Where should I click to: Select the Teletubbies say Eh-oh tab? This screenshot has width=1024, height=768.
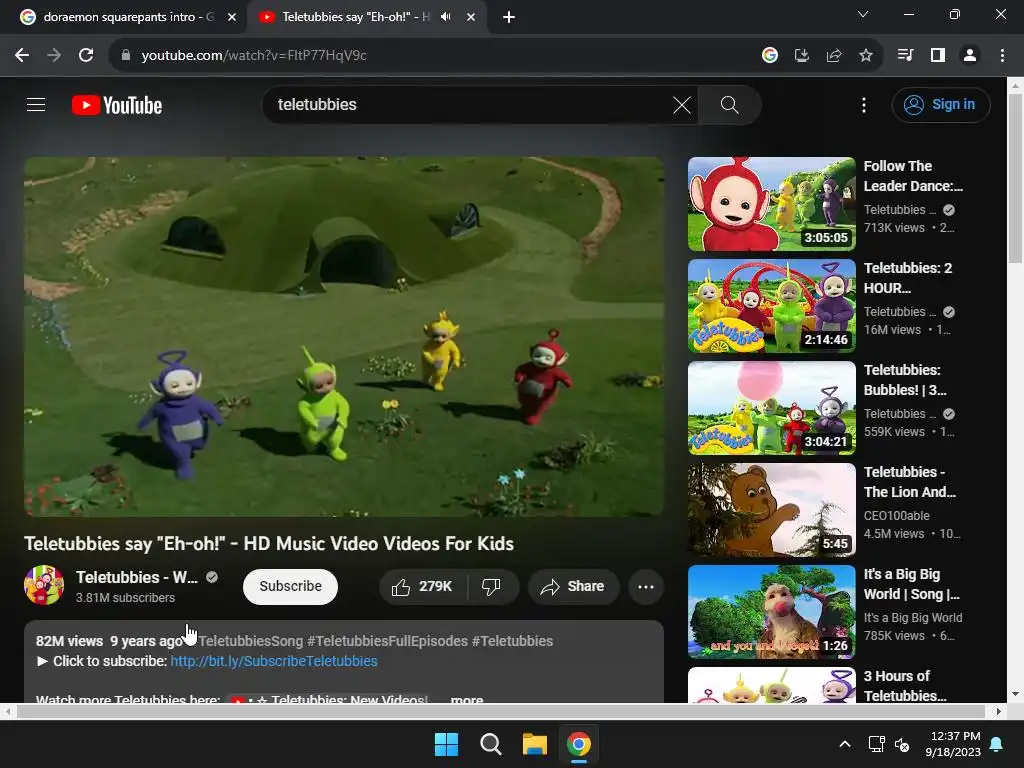pyautogui.click(x=356, y=17)
